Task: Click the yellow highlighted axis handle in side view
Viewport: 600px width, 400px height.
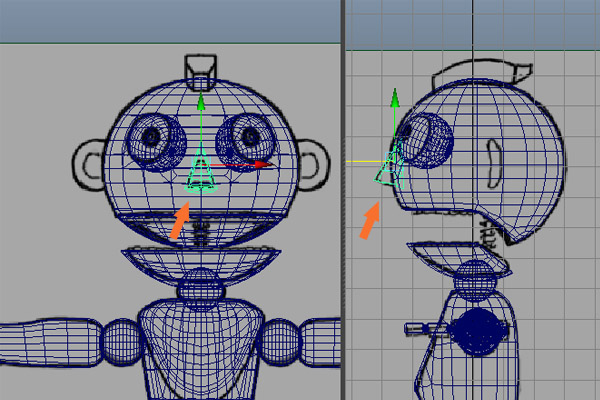Action: (x=366, y=162)
